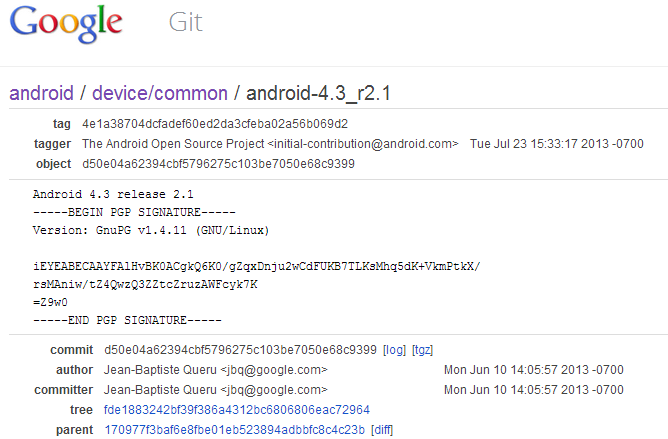Screen dimensions: 668x439
Task: Click the Android 4.3 release 2.1 message
Action: (113, 194)
